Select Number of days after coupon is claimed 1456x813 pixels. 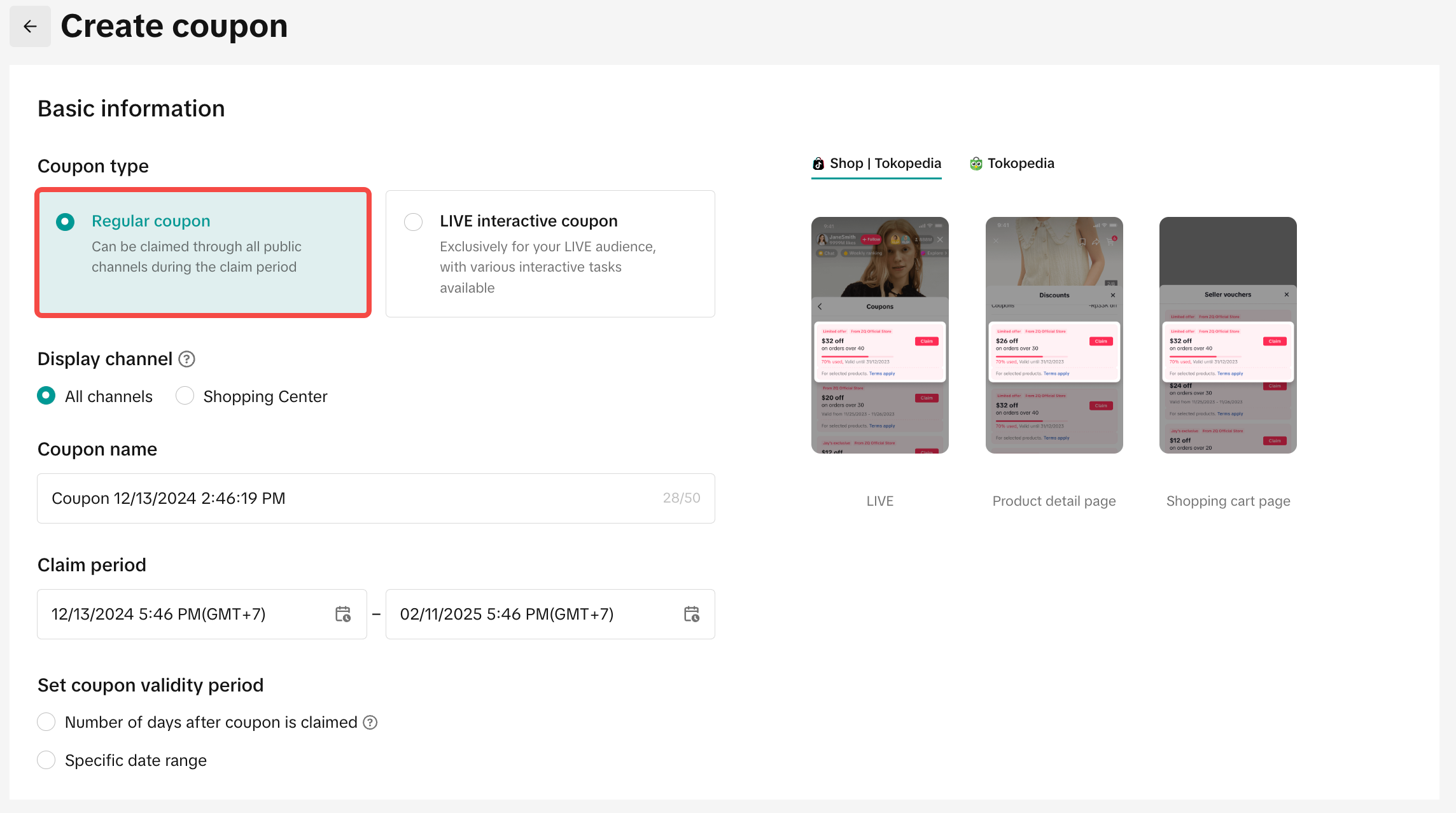[46, 722]
